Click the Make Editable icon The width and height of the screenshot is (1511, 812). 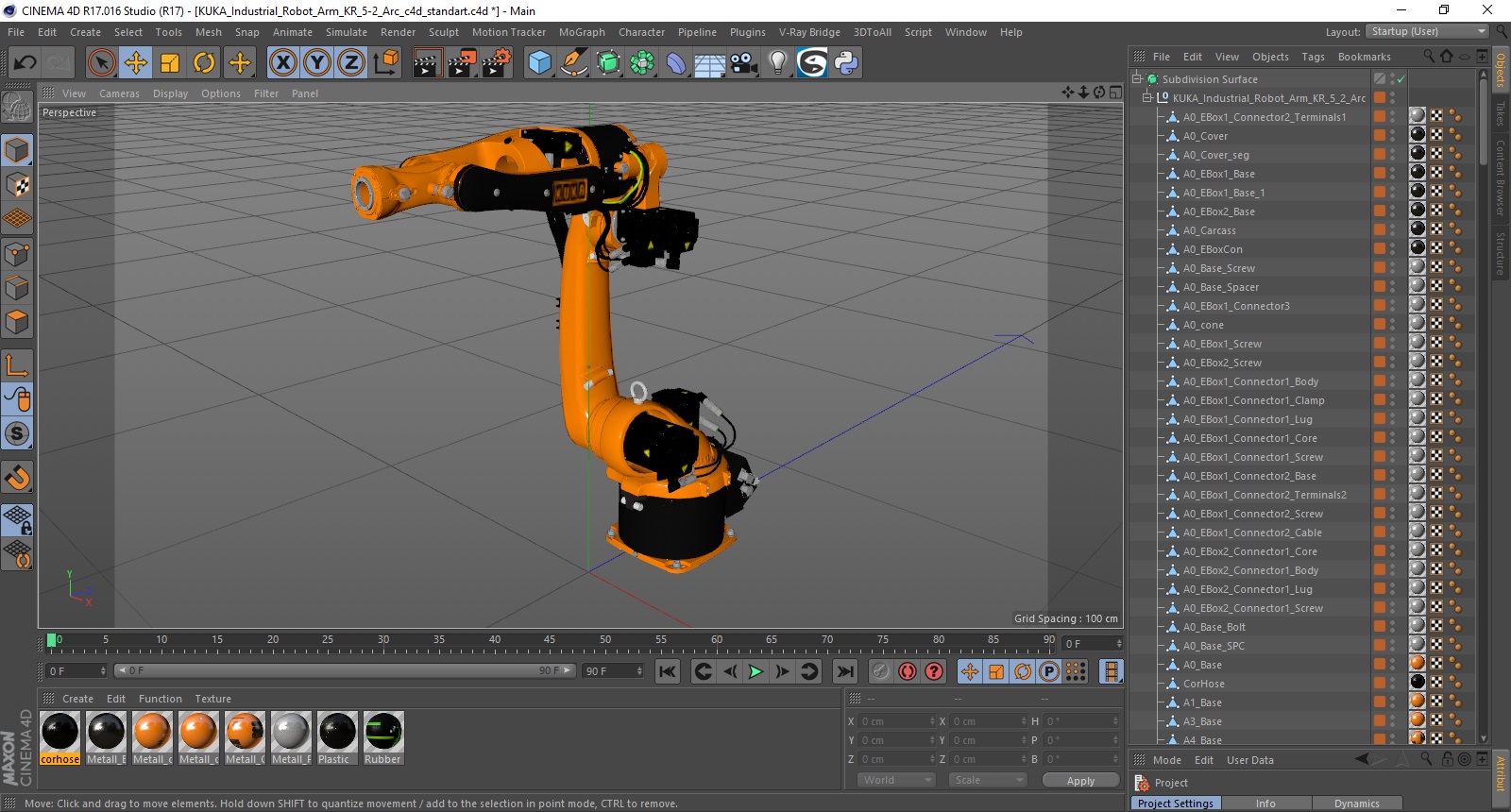pyautogui.click(x=17, y=108)
